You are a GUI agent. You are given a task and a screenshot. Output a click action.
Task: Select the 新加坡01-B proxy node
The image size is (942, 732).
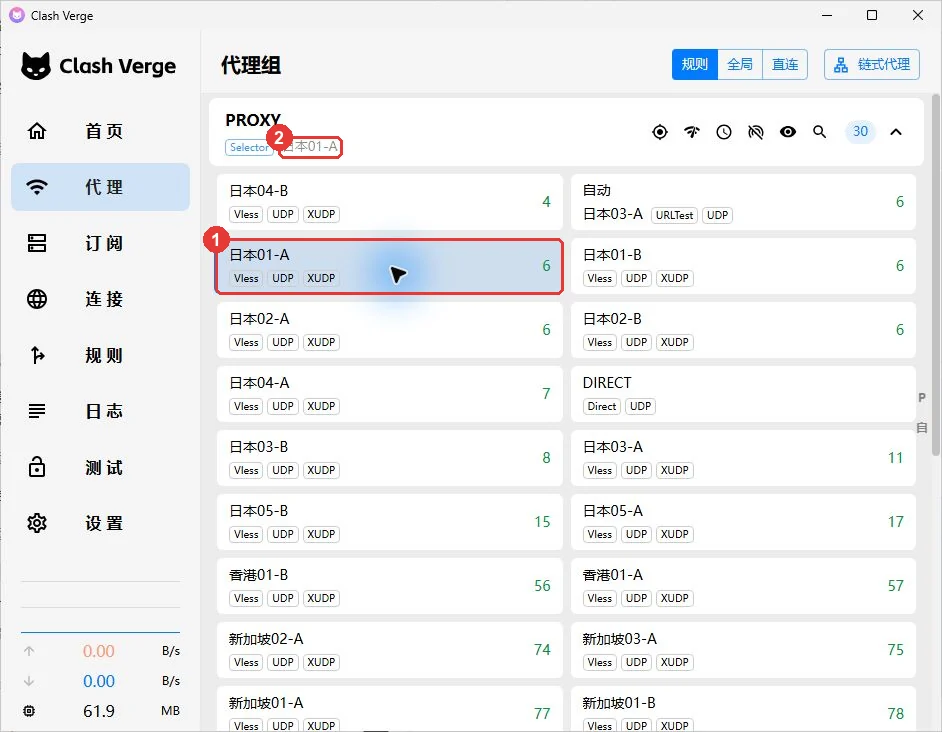(x=743, y=709)
